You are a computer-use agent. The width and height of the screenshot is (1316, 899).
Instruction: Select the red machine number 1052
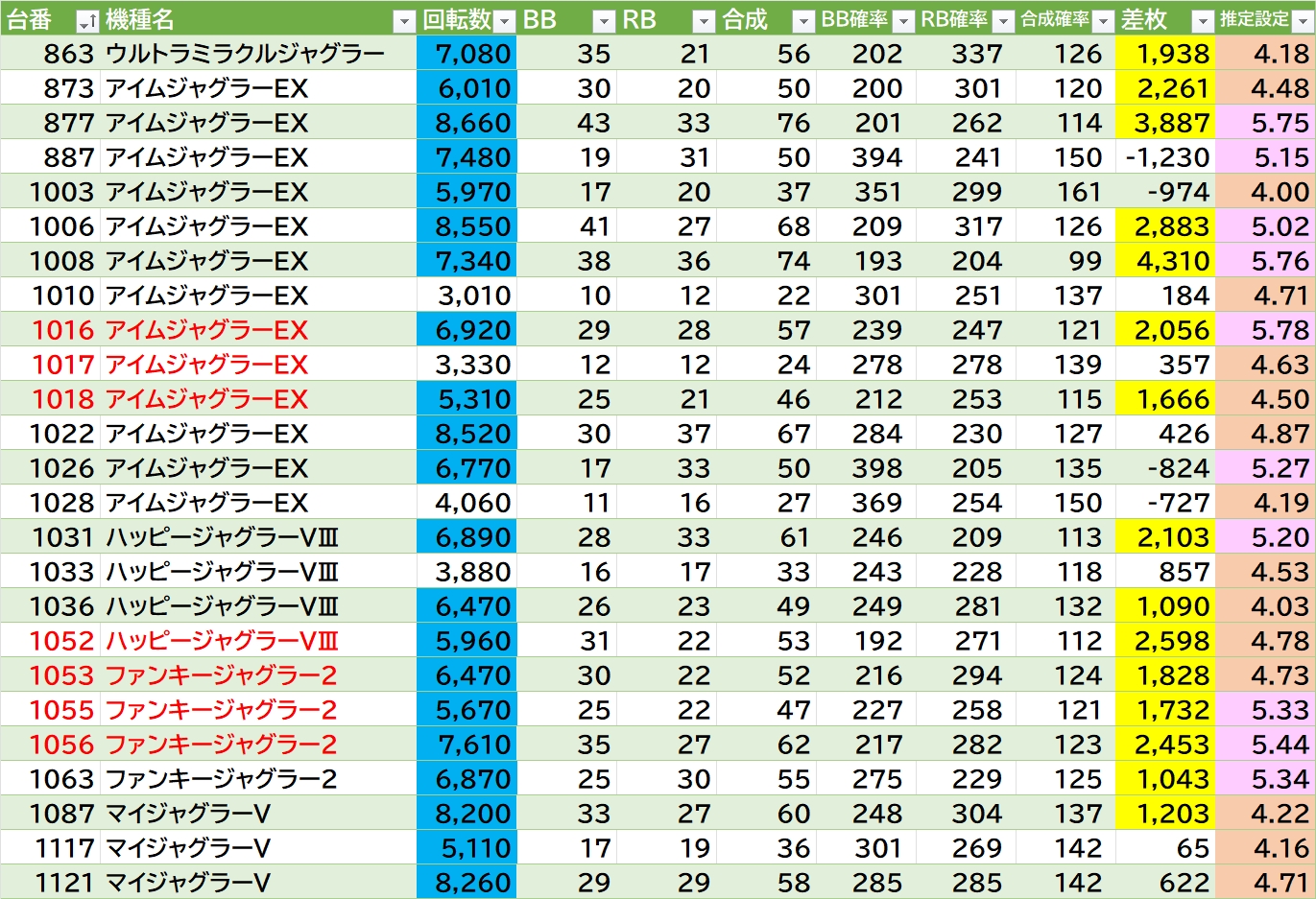[x=50, y=641]
